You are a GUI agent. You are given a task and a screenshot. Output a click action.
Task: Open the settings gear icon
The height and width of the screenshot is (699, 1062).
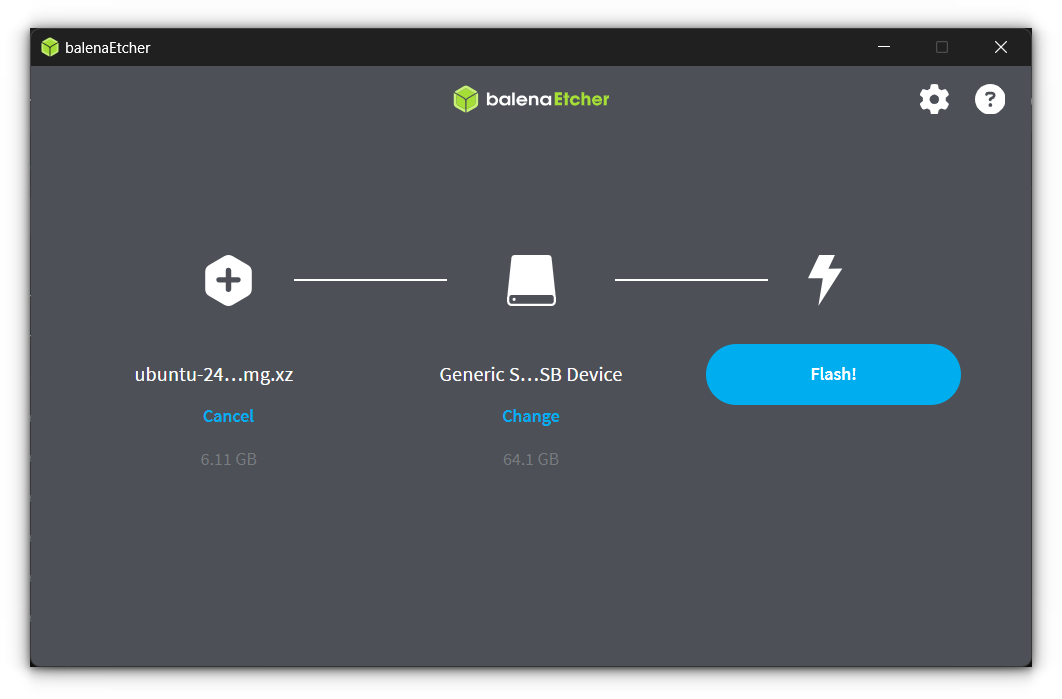[934, 99]
